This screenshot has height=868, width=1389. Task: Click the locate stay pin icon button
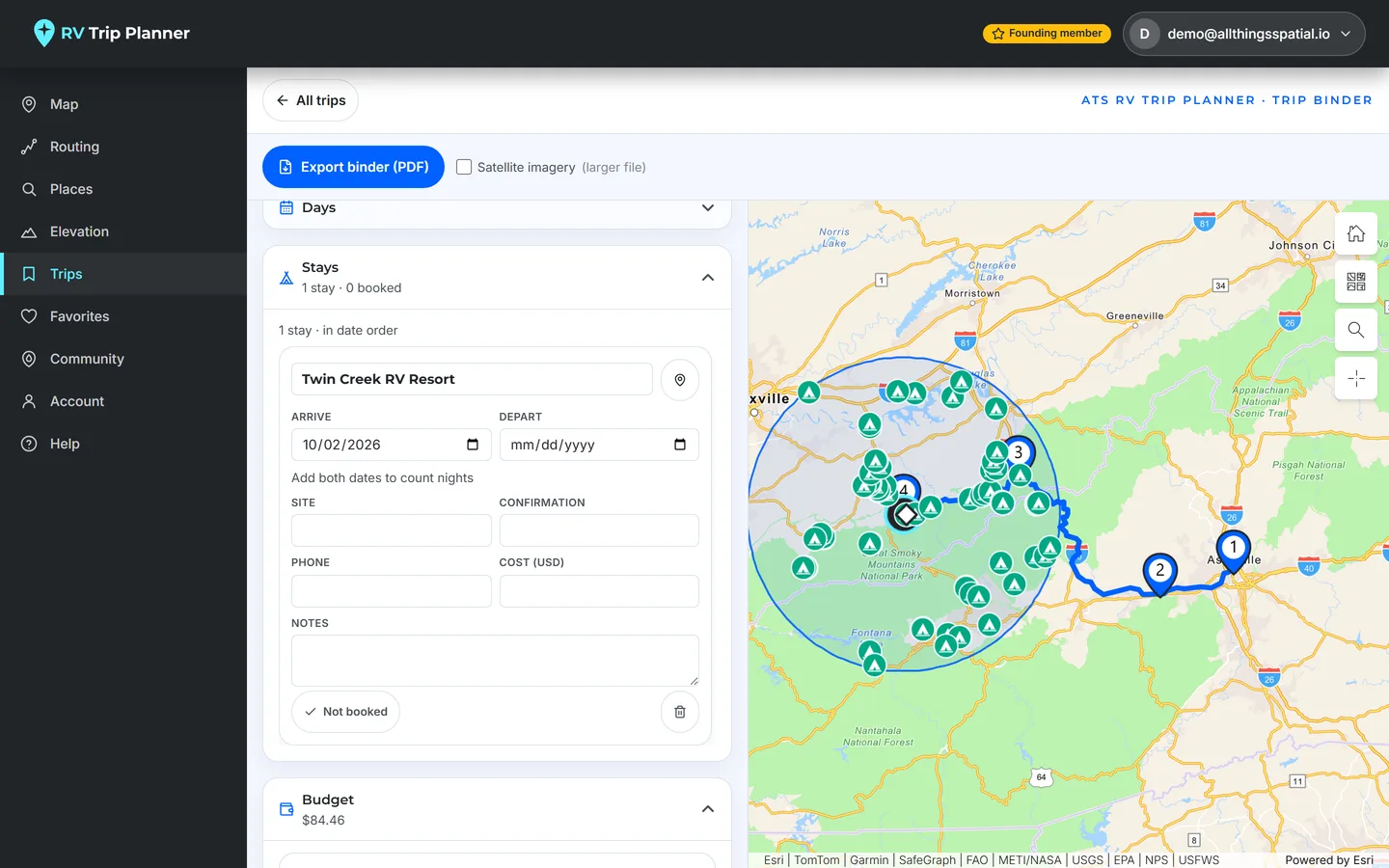click(680, 380)
